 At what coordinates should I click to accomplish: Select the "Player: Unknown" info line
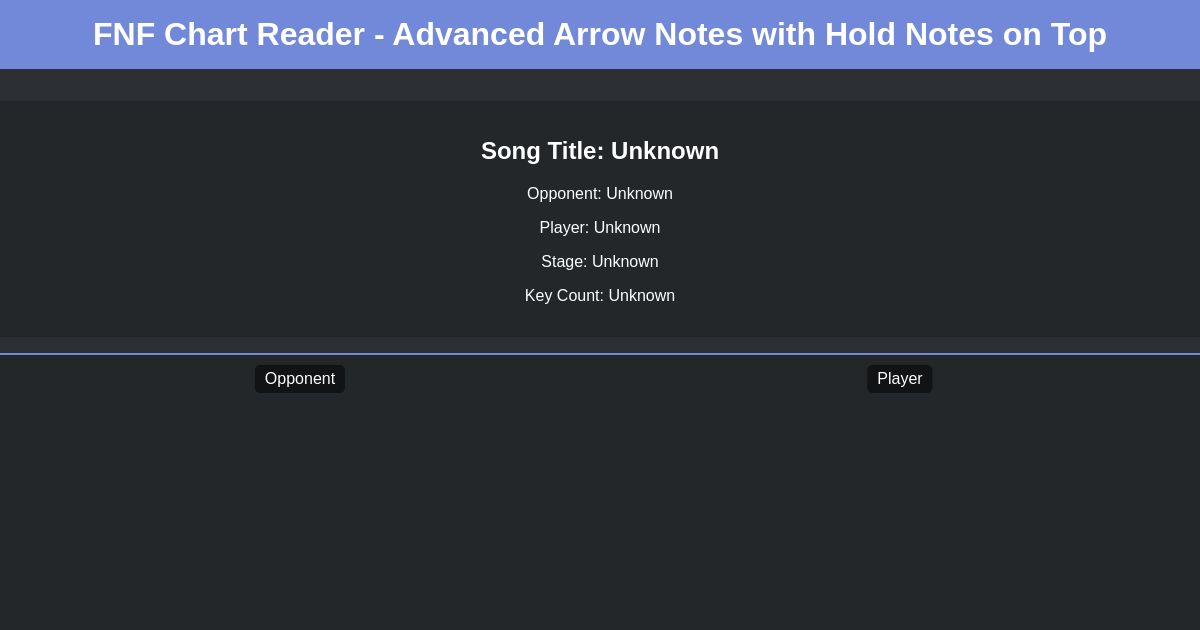point(600,228)
